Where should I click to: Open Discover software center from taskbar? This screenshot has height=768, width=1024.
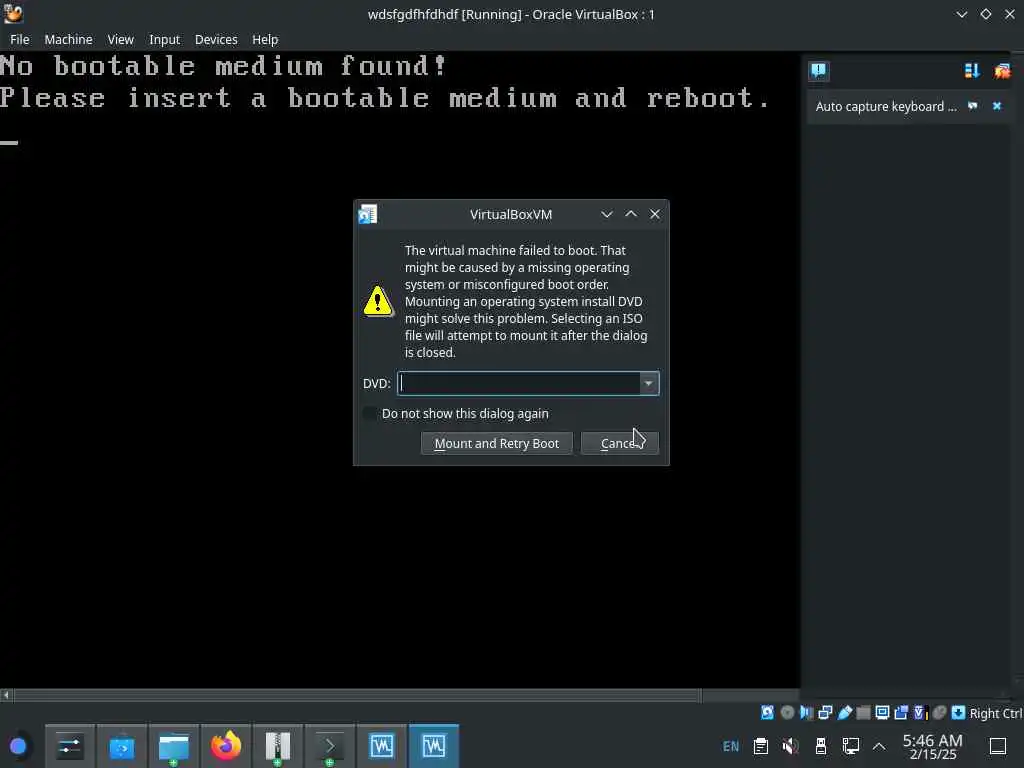pyautogui.click(x=121, y=746)
